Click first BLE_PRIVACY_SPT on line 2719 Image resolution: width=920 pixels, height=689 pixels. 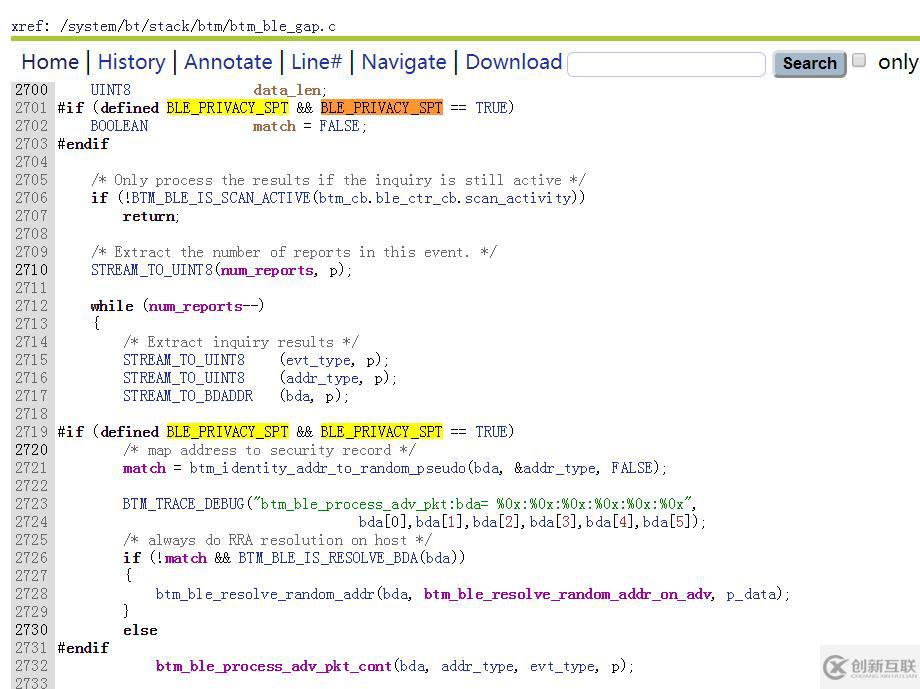click(227, 432)
